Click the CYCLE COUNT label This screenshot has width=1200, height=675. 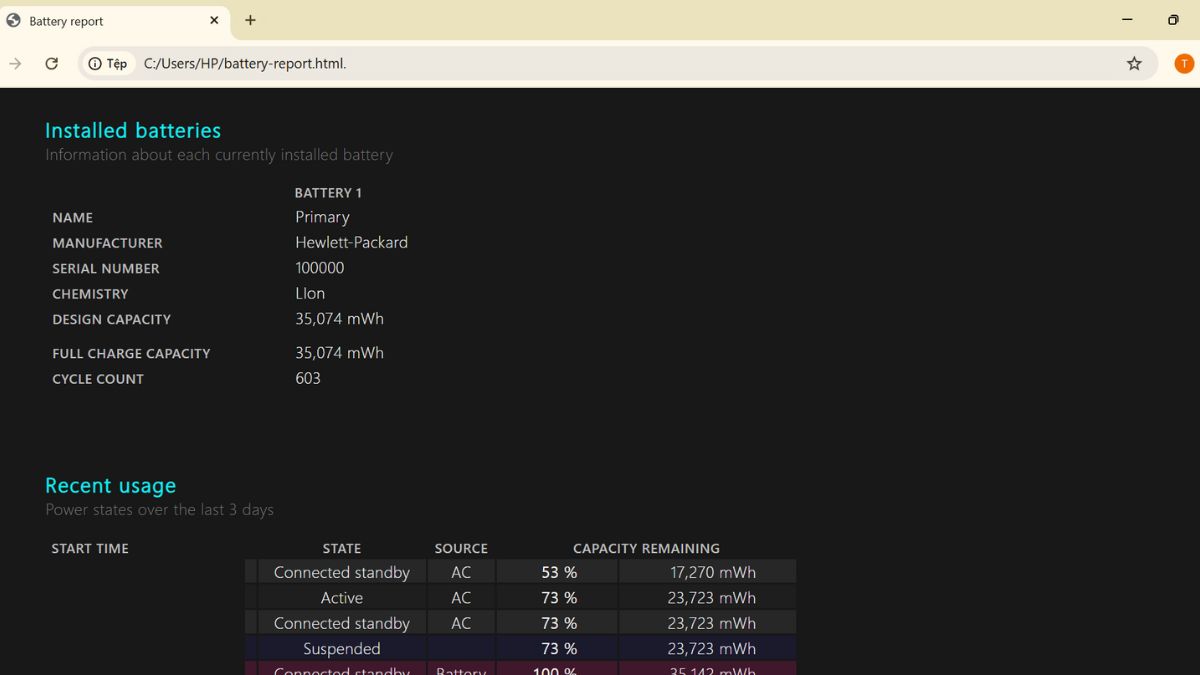tap(98, 379)
